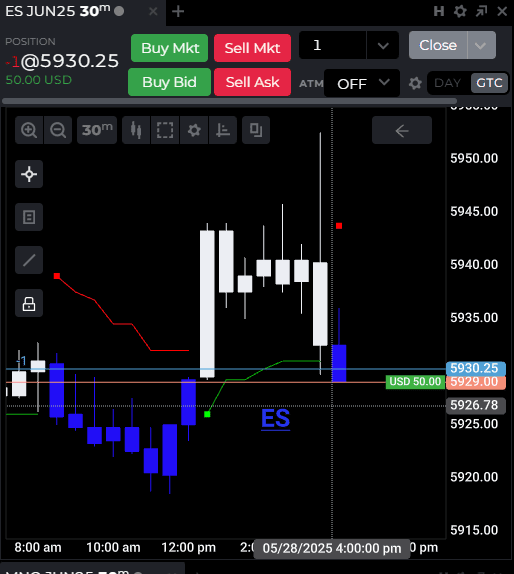Open the quantity dropdown arrow
514x574 pixels.
coord(383,45)
